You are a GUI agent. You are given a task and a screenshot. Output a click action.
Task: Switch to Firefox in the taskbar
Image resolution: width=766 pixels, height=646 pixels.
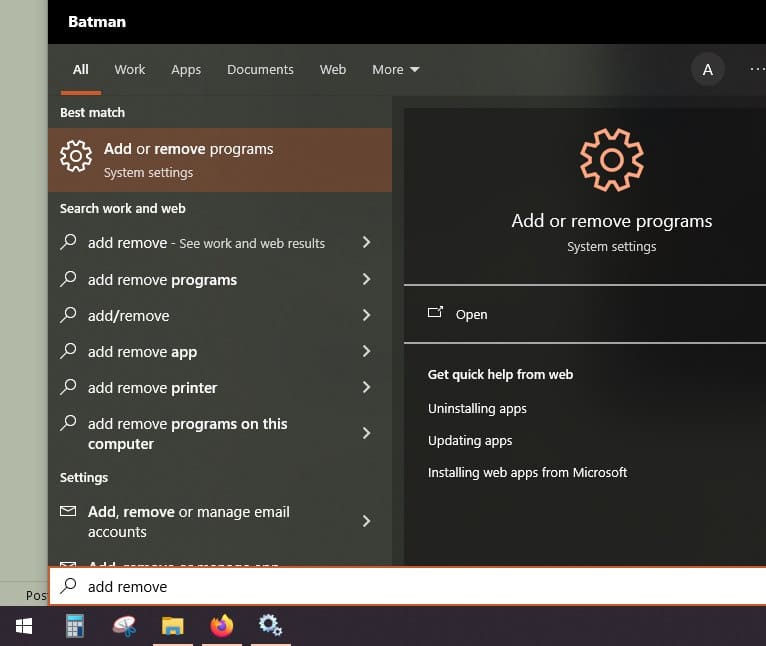pos(222,626)
